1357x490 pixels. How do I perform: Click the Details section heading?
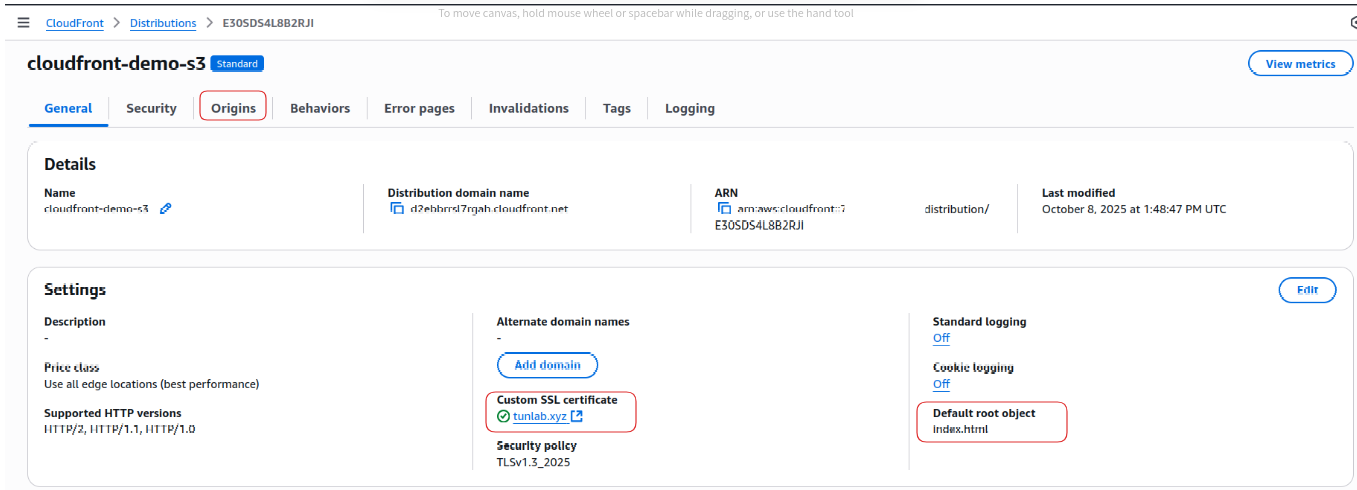(70, 164)
